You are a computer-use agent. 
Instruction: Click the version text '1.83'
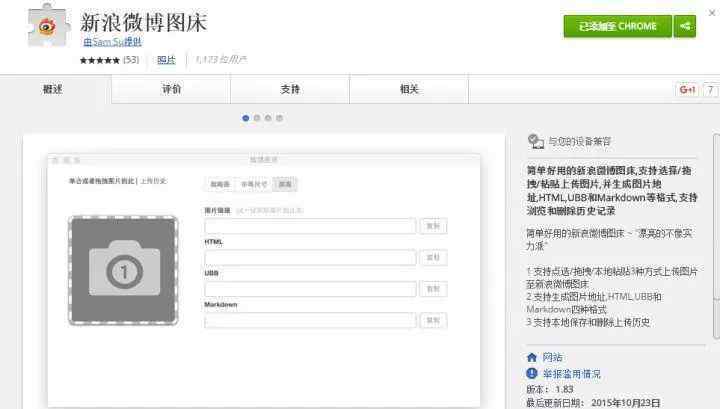pos(564,389)
